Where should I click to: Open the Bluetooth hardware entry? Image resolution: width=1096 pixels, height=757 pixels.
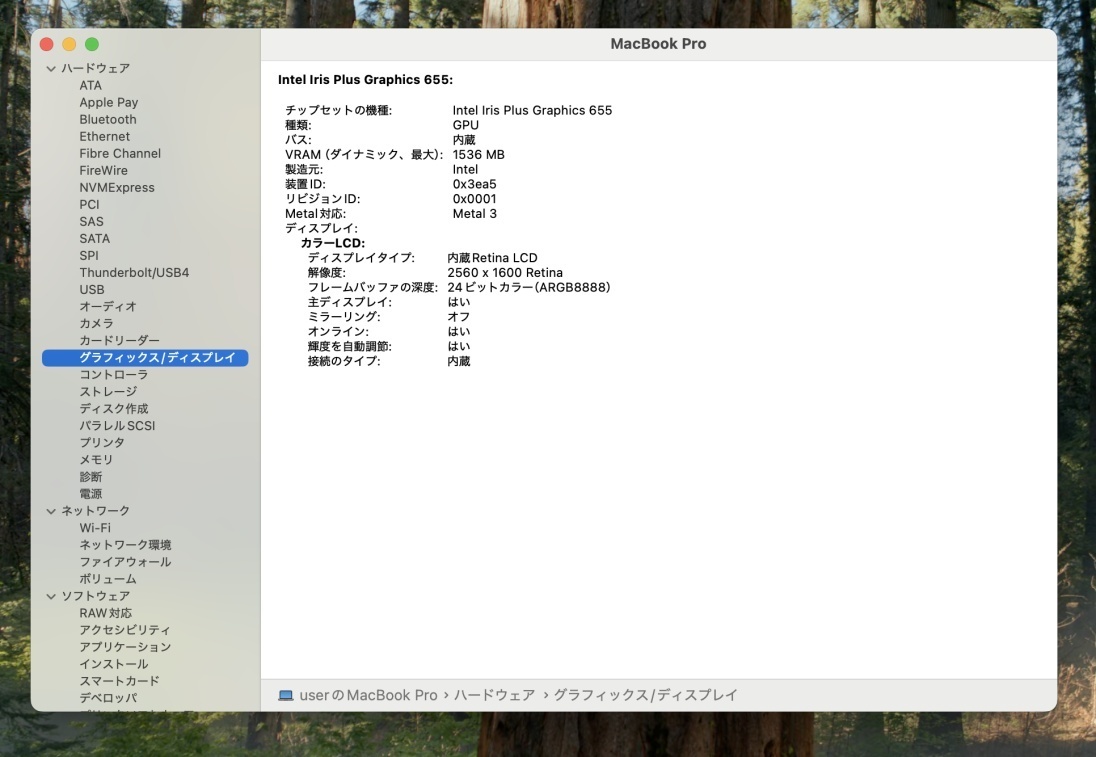click(108, 120)
